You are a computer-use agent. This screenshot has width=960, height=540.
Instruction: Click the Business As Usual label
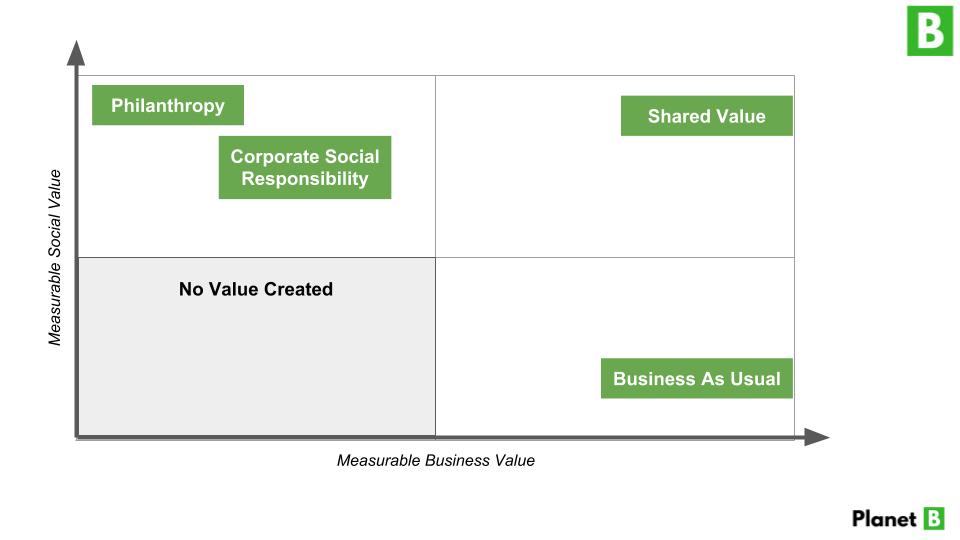coord(696,379)
